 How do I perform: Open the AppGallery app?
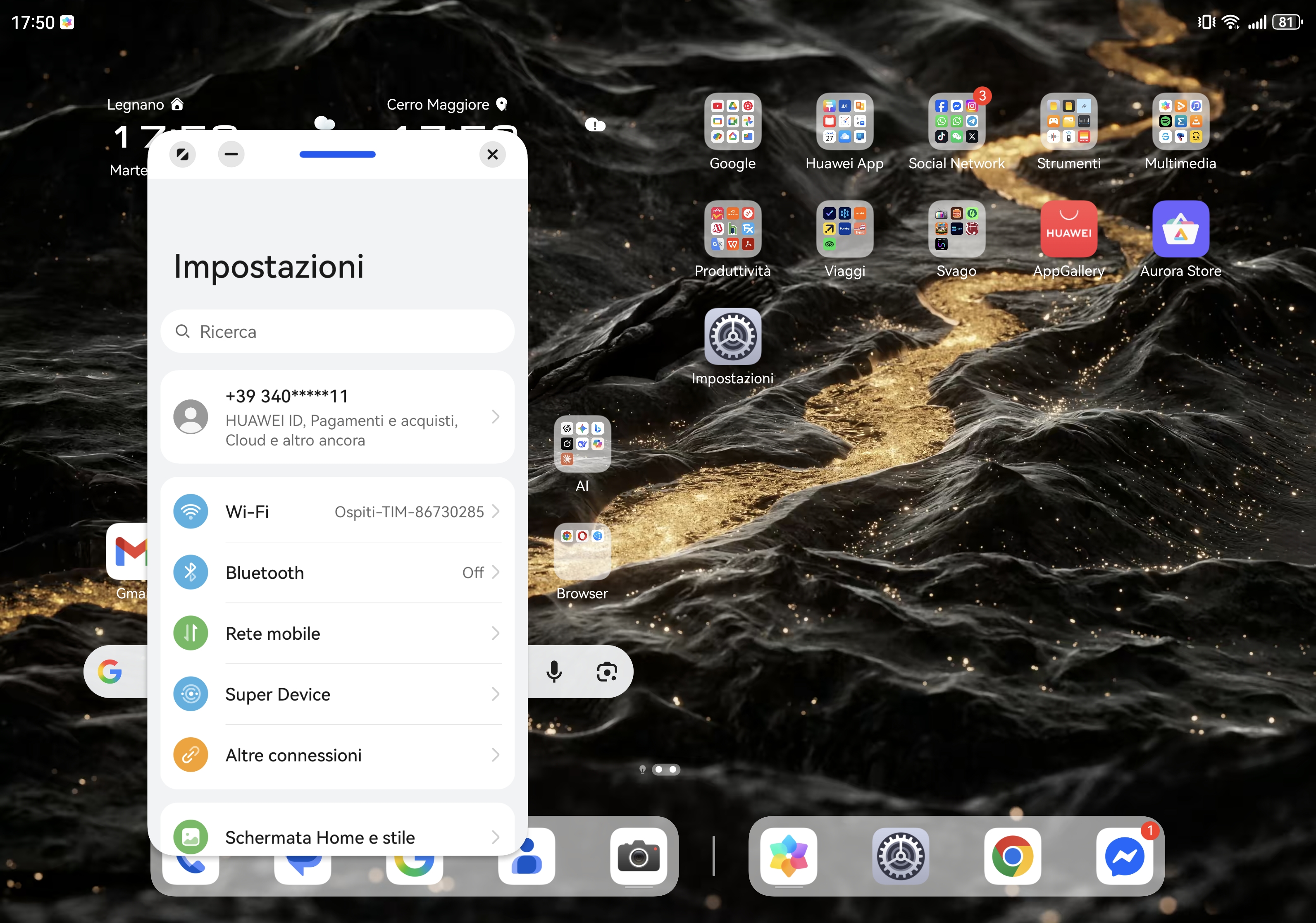tap(1068, 230)
